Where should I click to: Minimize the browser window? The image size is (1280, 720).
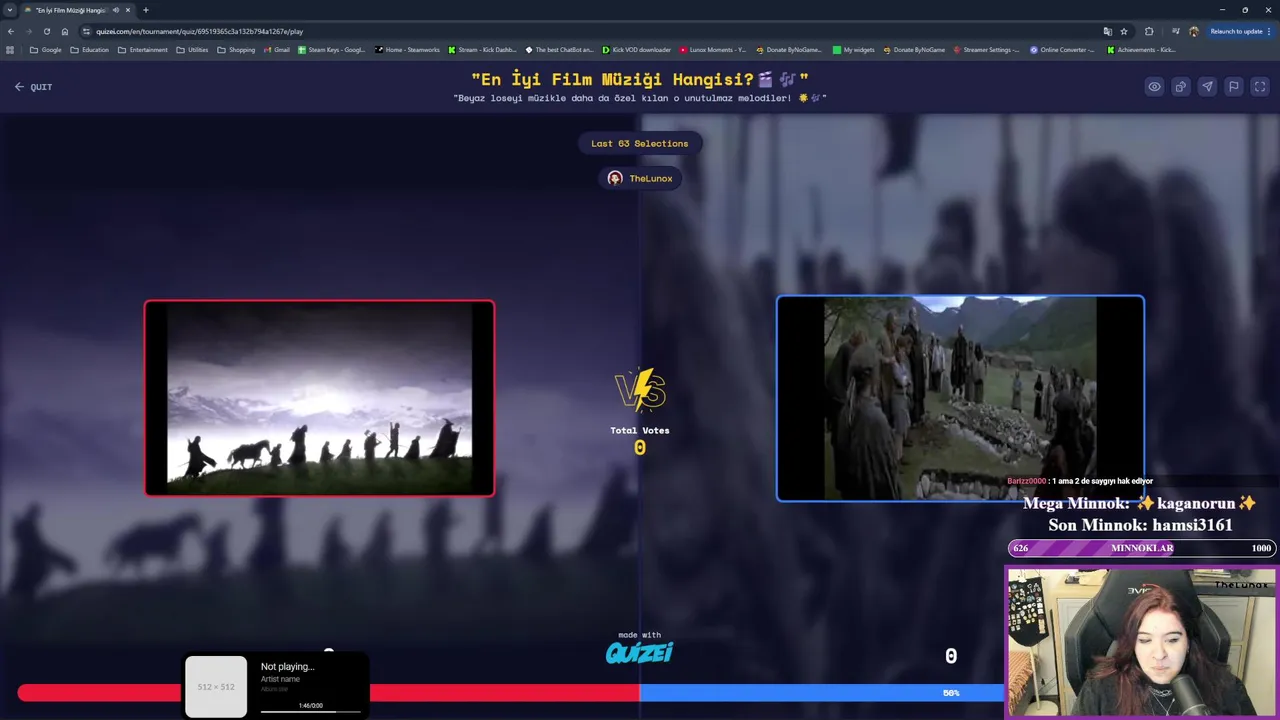click(1222, 10)
